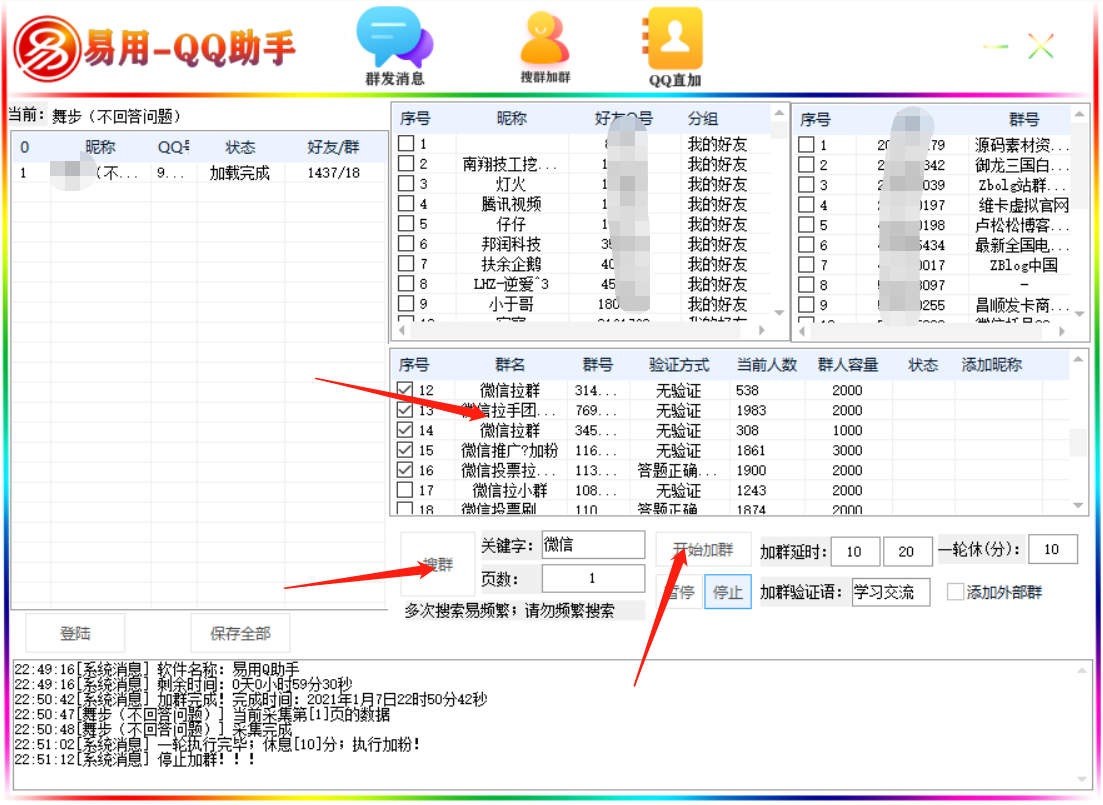The width and height of the screenshot is (1103, 805).
Task: Click friend list horizontal scroll right arrow
Action: (x=762, y=329)
